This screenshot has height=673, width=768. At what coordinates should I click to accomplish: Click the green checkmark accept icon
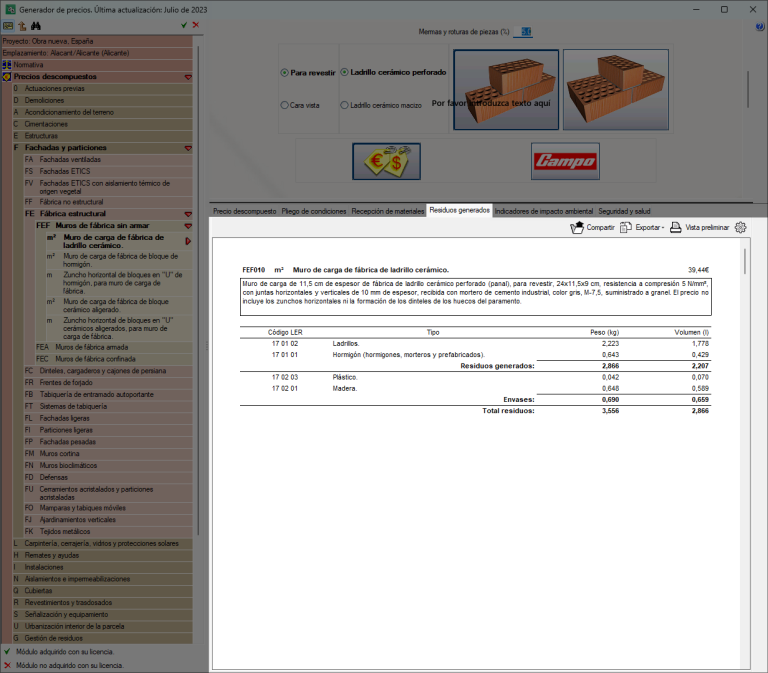(x=184, y=25)
